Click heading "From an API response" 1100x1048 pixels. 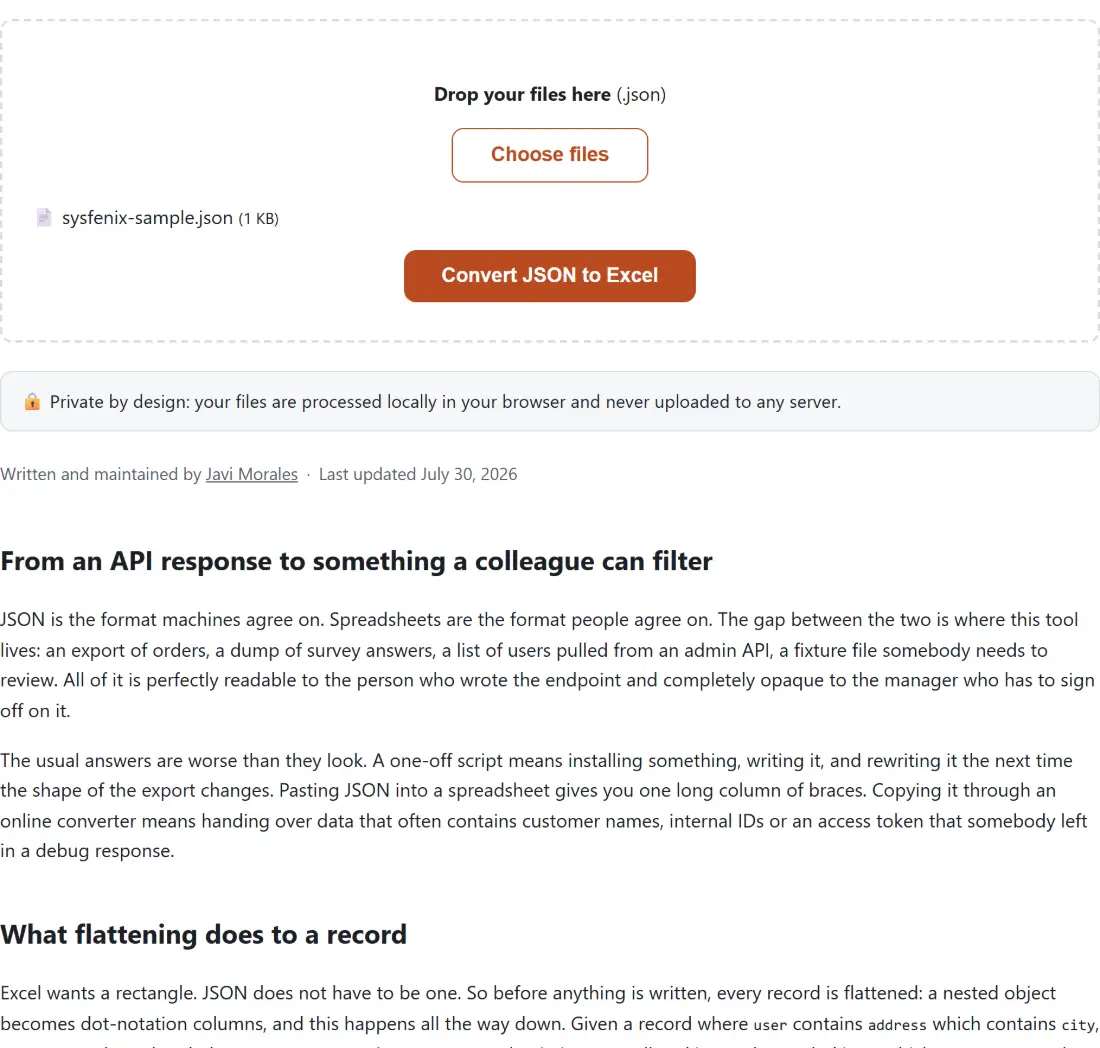pos(356,561)
